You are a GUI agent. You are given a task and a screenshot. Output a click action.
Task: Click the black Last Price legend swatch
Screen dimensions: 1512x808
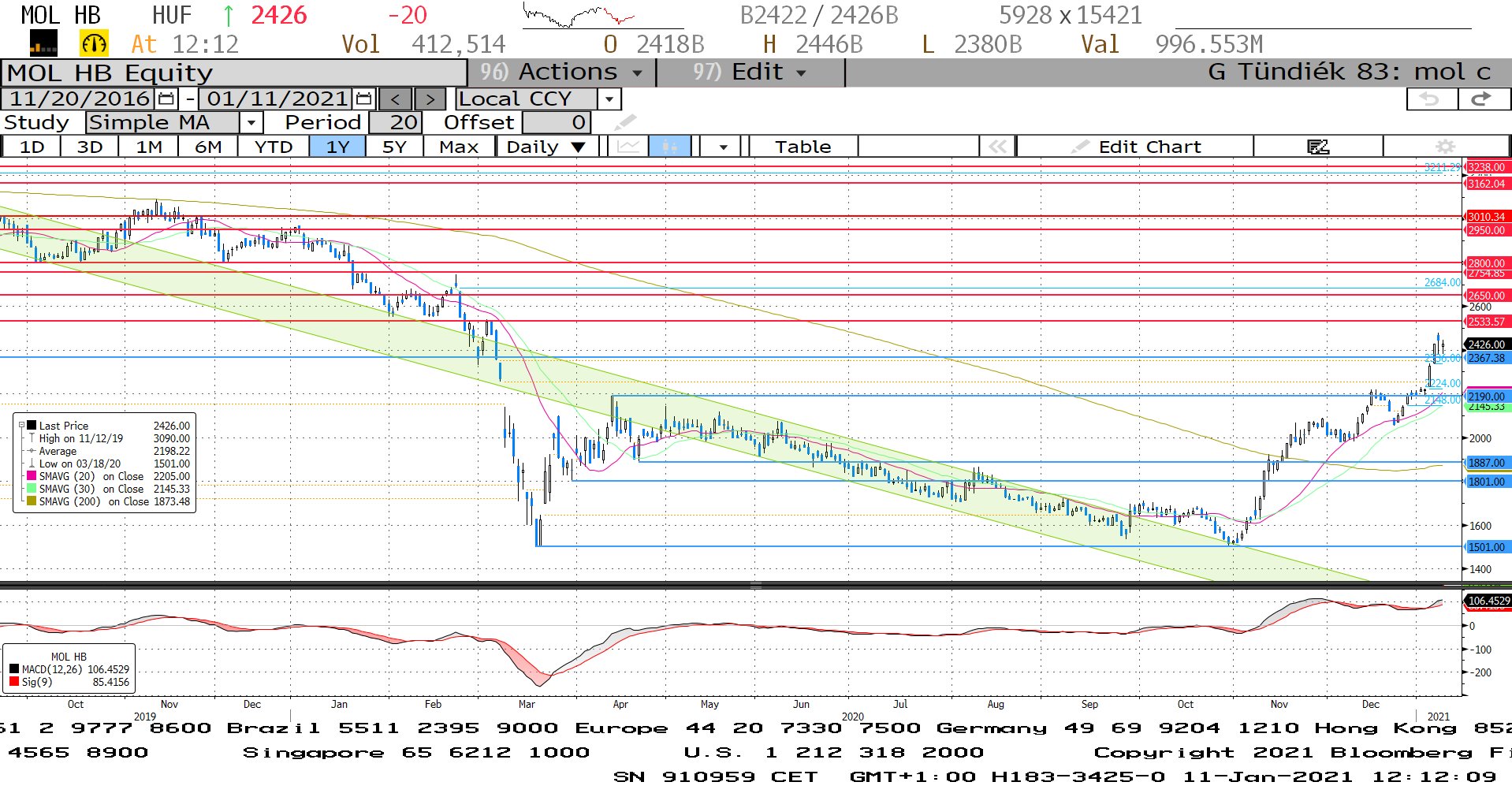[32, 426]
